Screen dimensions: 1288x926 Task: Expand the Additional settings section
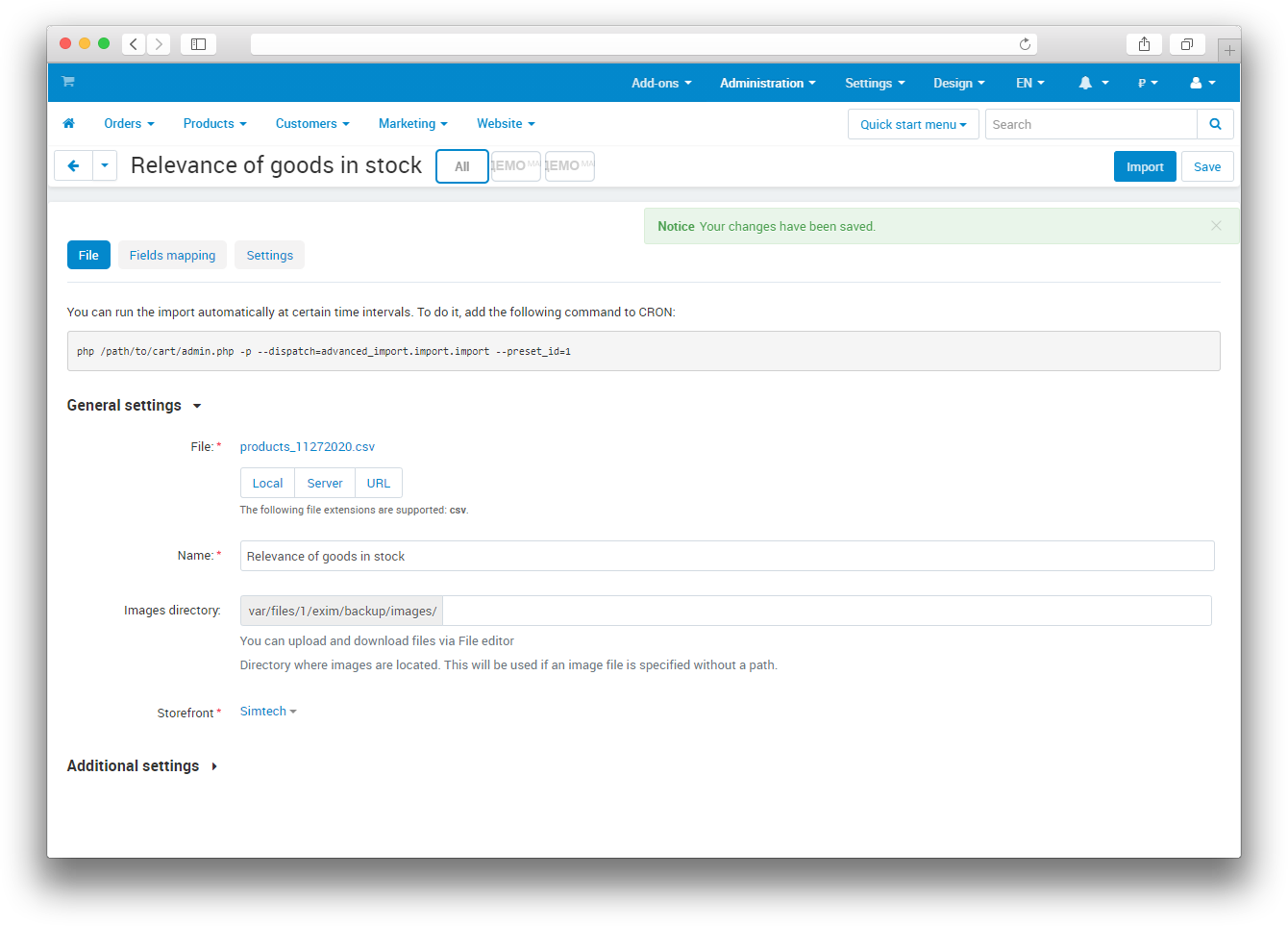tap(142, 766)
